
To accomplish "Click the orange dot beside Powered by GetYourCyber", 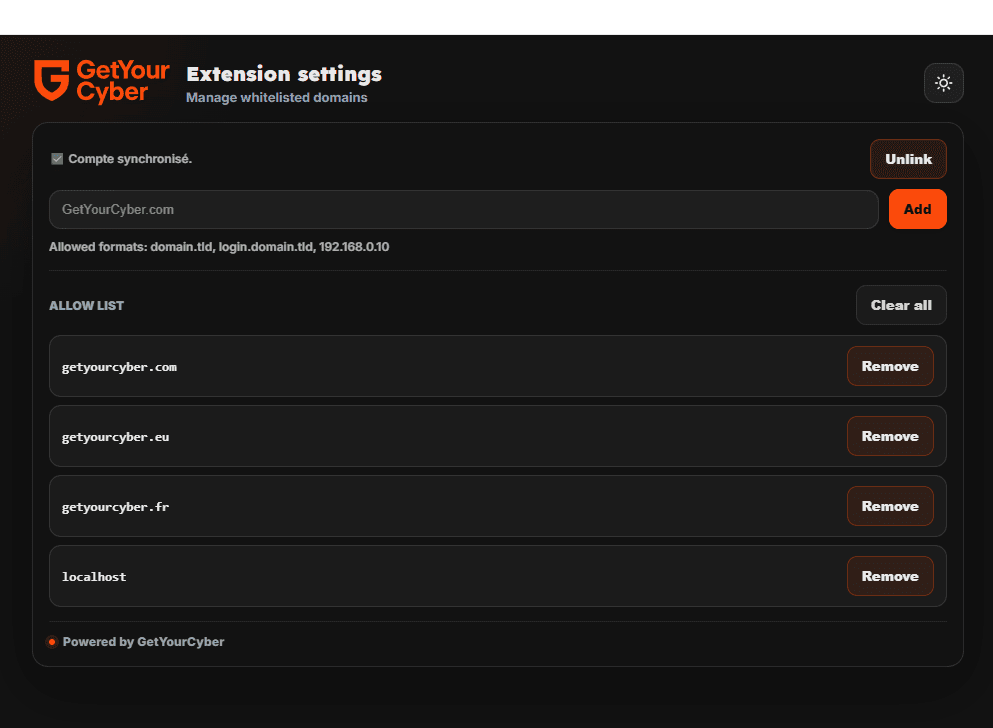I will [52, 642].
